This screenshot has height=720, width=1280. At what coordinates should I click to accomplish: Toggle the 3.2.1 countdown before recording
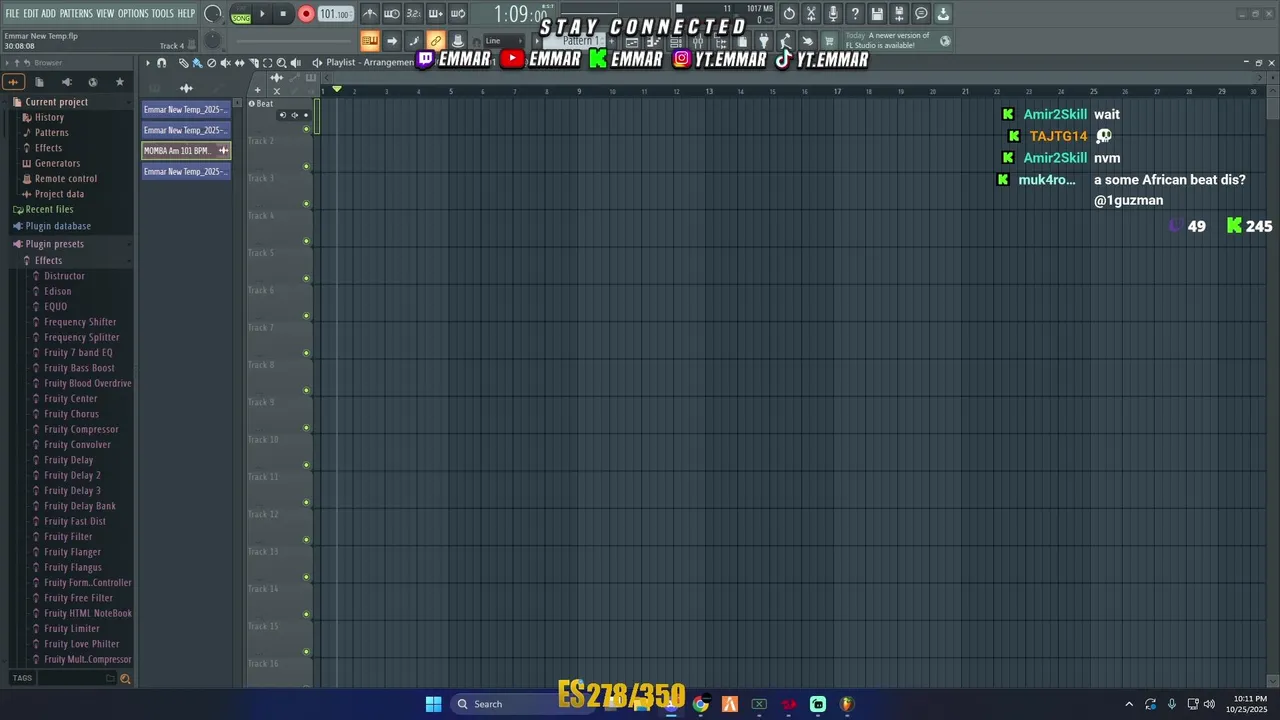coord(414,14)
